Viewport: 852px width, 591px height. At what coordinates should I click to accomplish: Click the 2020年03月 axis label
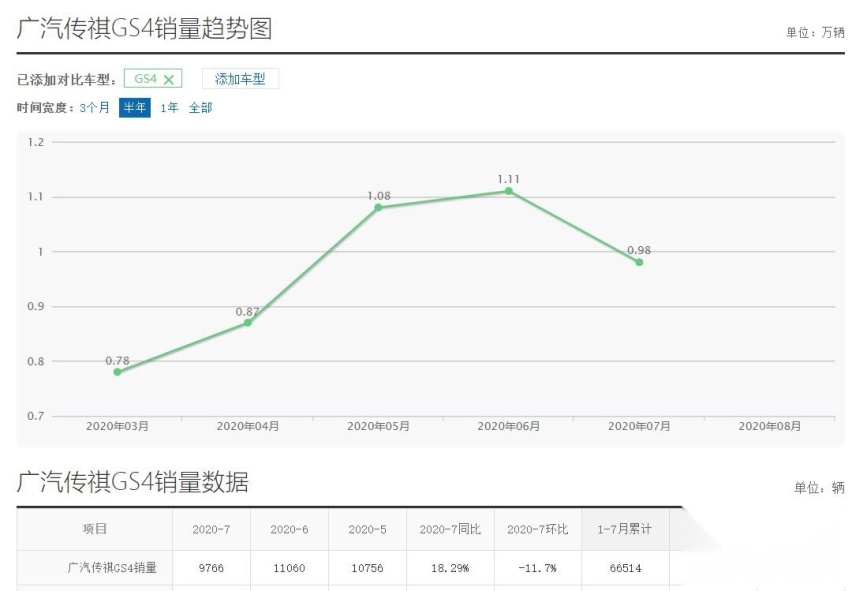pos(117,426)
